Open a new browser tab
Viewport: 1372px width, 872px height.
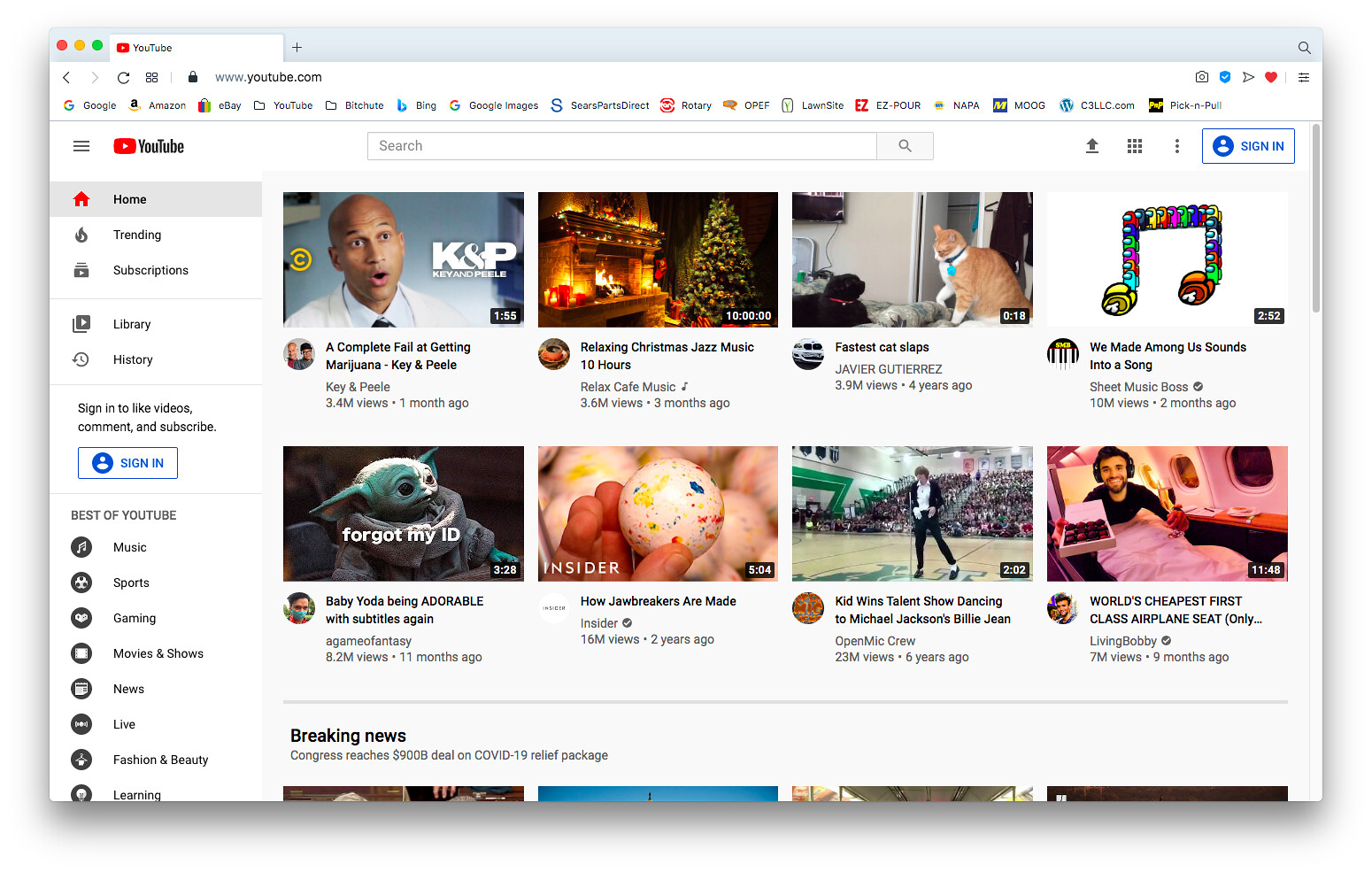point(297,48)
